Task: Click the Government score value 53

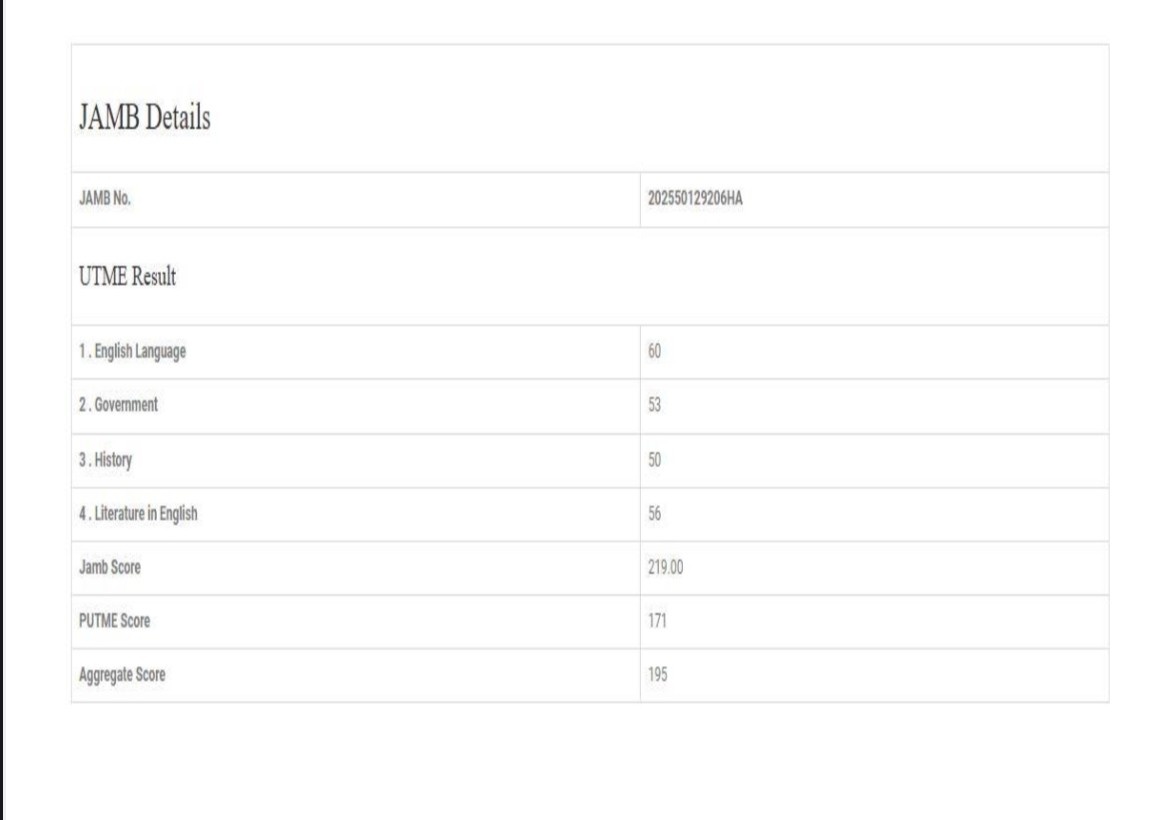Action: point(655,406)
